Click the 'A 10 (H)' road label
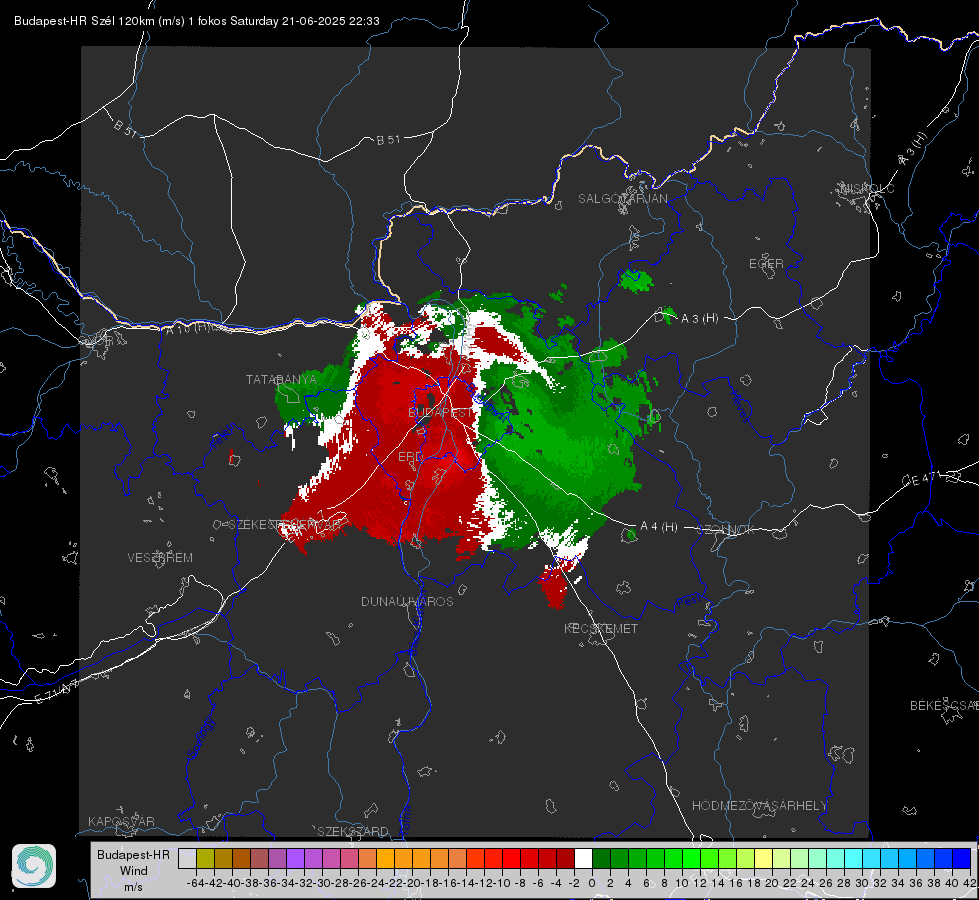This screenshot has width=979, height=900. point(187,328)
